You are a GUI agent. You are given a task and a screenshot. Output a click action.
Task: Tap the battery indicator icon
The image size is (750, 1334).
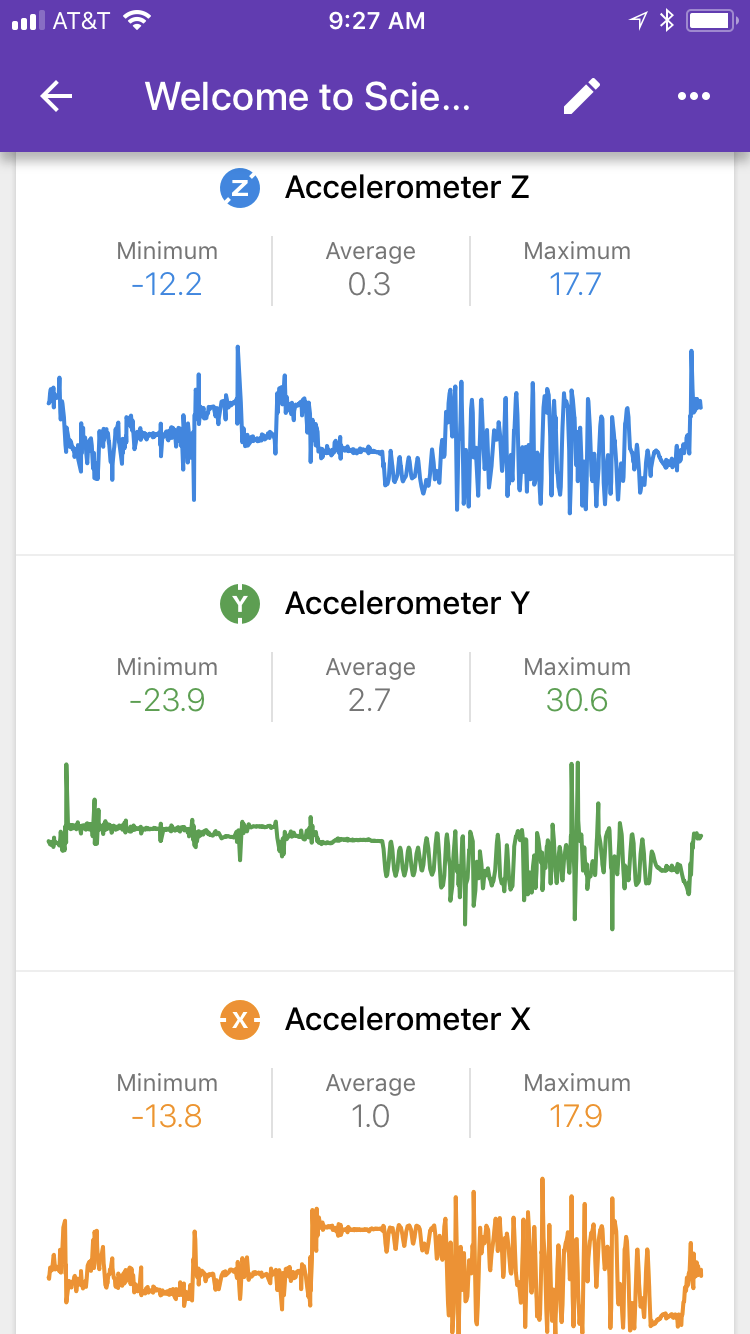(x=712, y=20)
